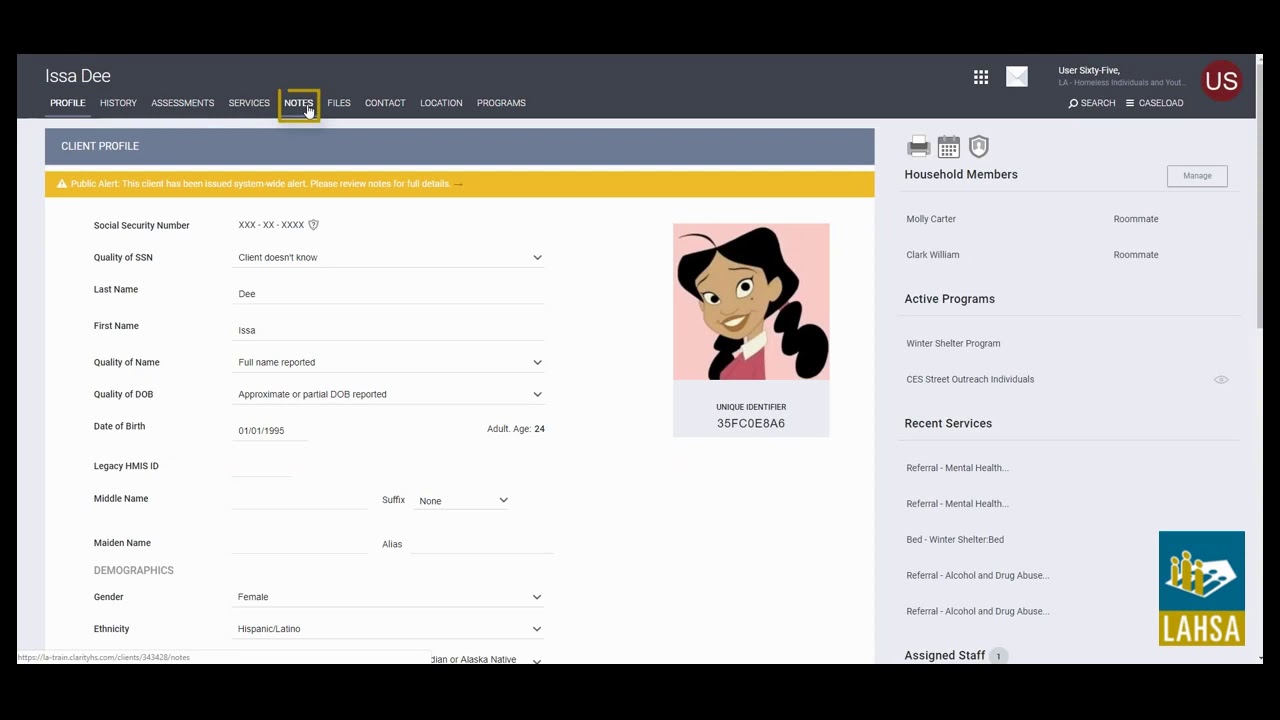Open the calendar icon beside printer
This screenshot has width=1280, height=720.
coord(949,147)
